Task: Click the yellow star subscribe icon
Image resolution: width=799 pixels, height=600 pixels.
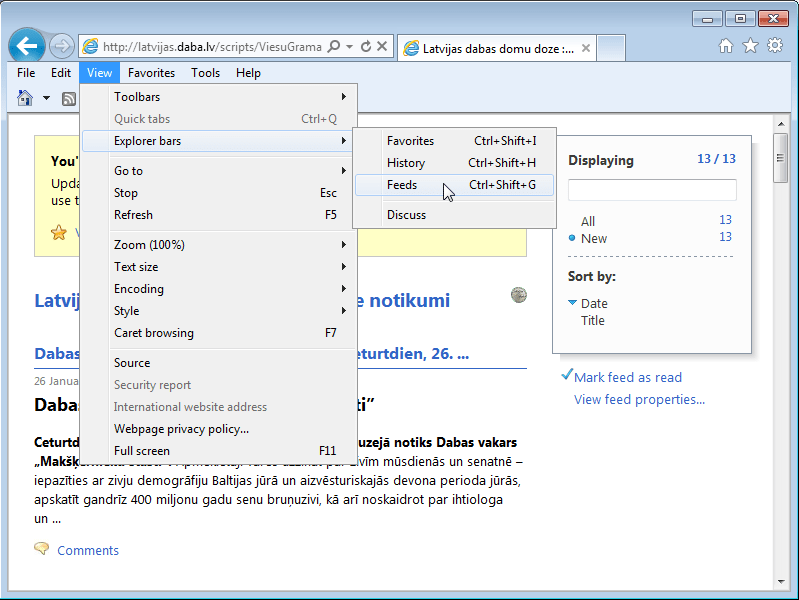Action: point(59,232)
